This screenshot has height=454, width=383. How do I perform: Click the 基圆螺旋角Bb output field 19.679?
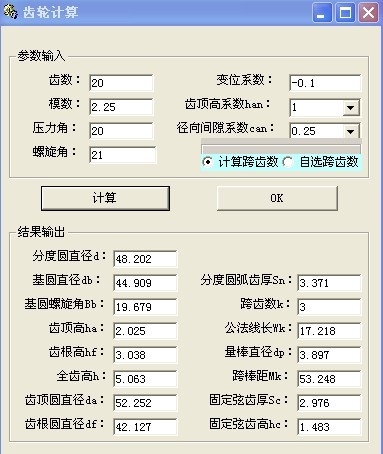coord(145,307)
